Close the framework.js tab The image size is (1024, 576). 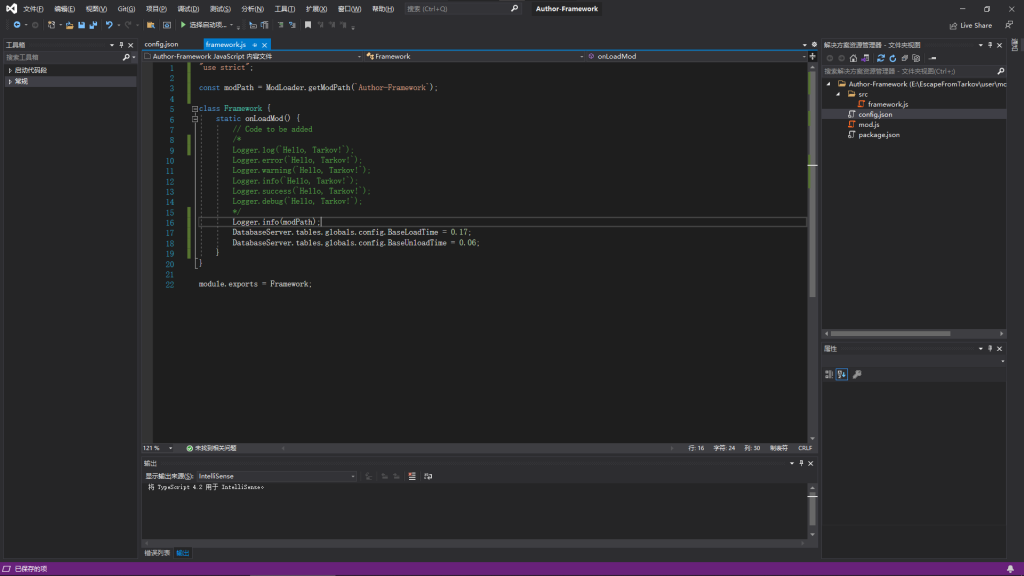(x=264, y=45)
